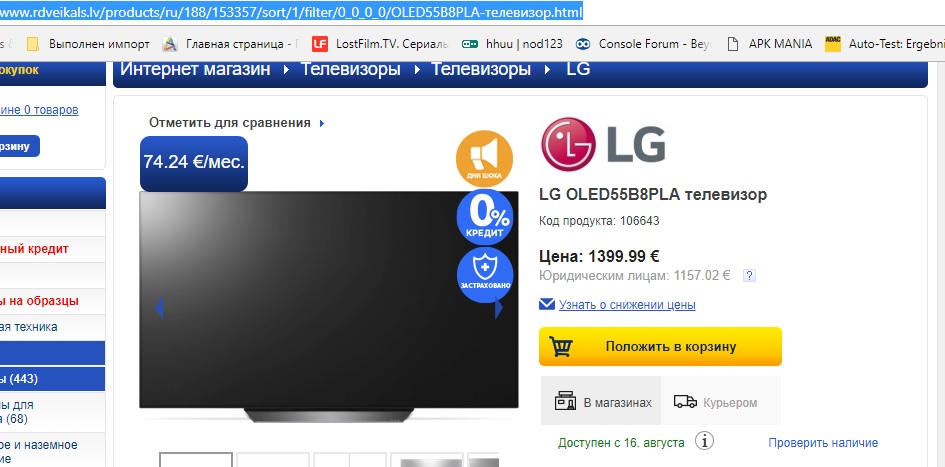Show the previous product image
This screenshot has height=467, width=945.
[159, 308]
